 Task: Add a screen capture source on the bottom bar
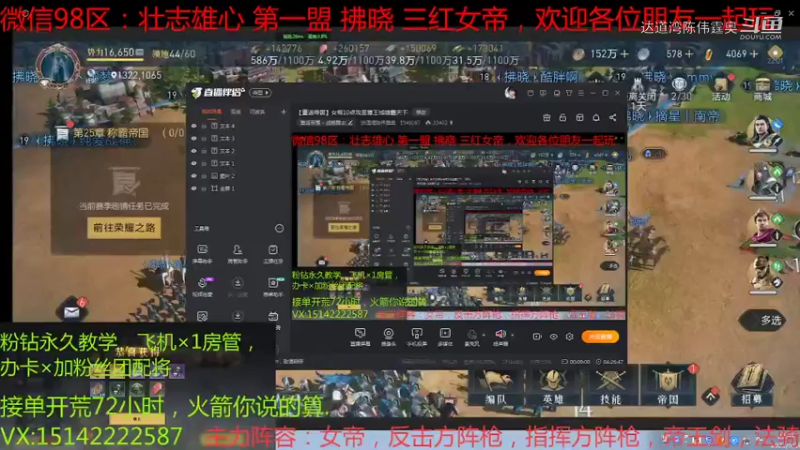pyautogui.click(x=360, y=337)
